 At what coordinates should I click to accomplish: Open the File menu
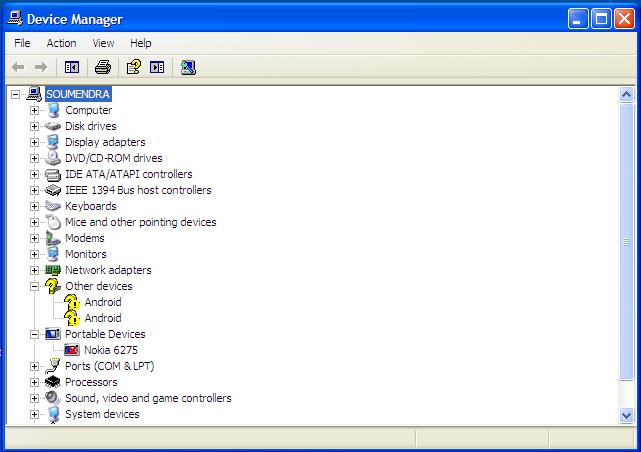22,43
